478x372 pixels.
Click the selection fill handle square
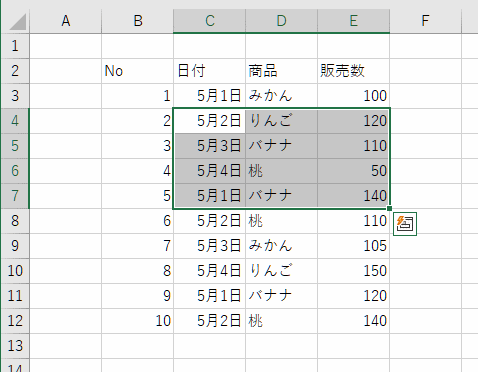coord(389,209)
